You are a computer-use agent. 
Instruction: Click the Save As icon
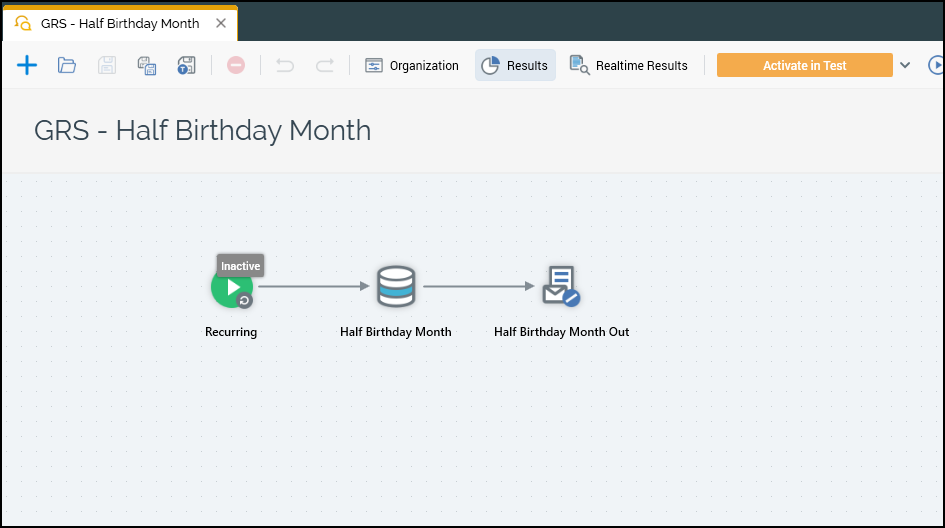click(x=147, y=66)
